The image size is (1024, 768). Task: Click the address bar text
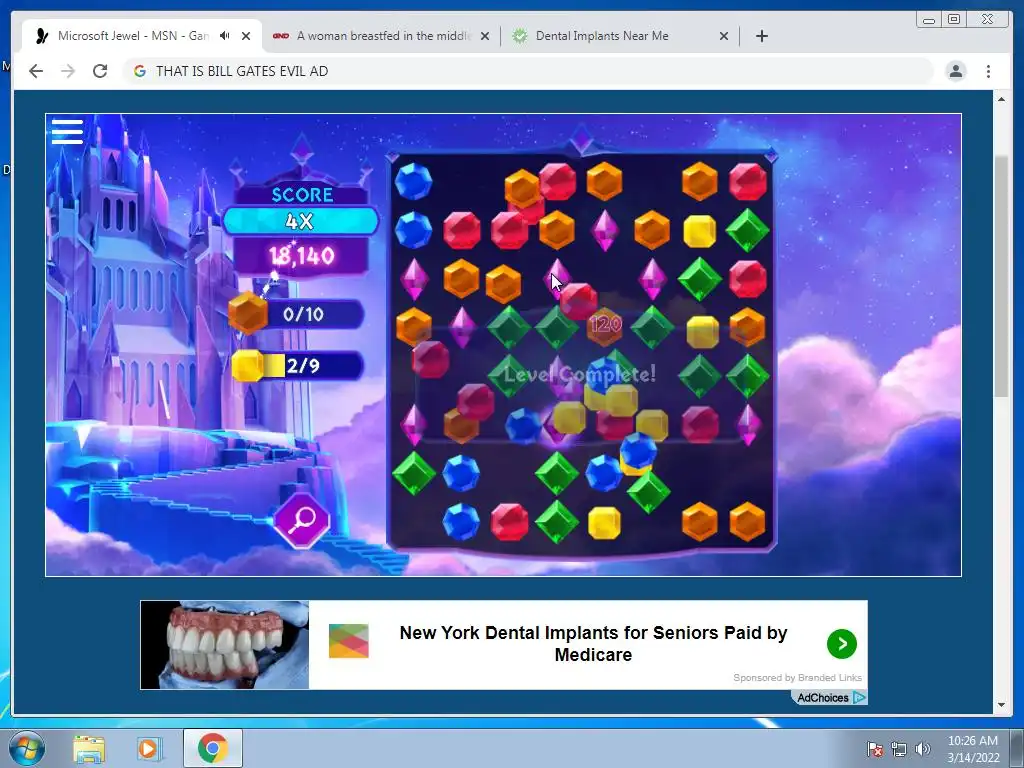tap(242, 71)
